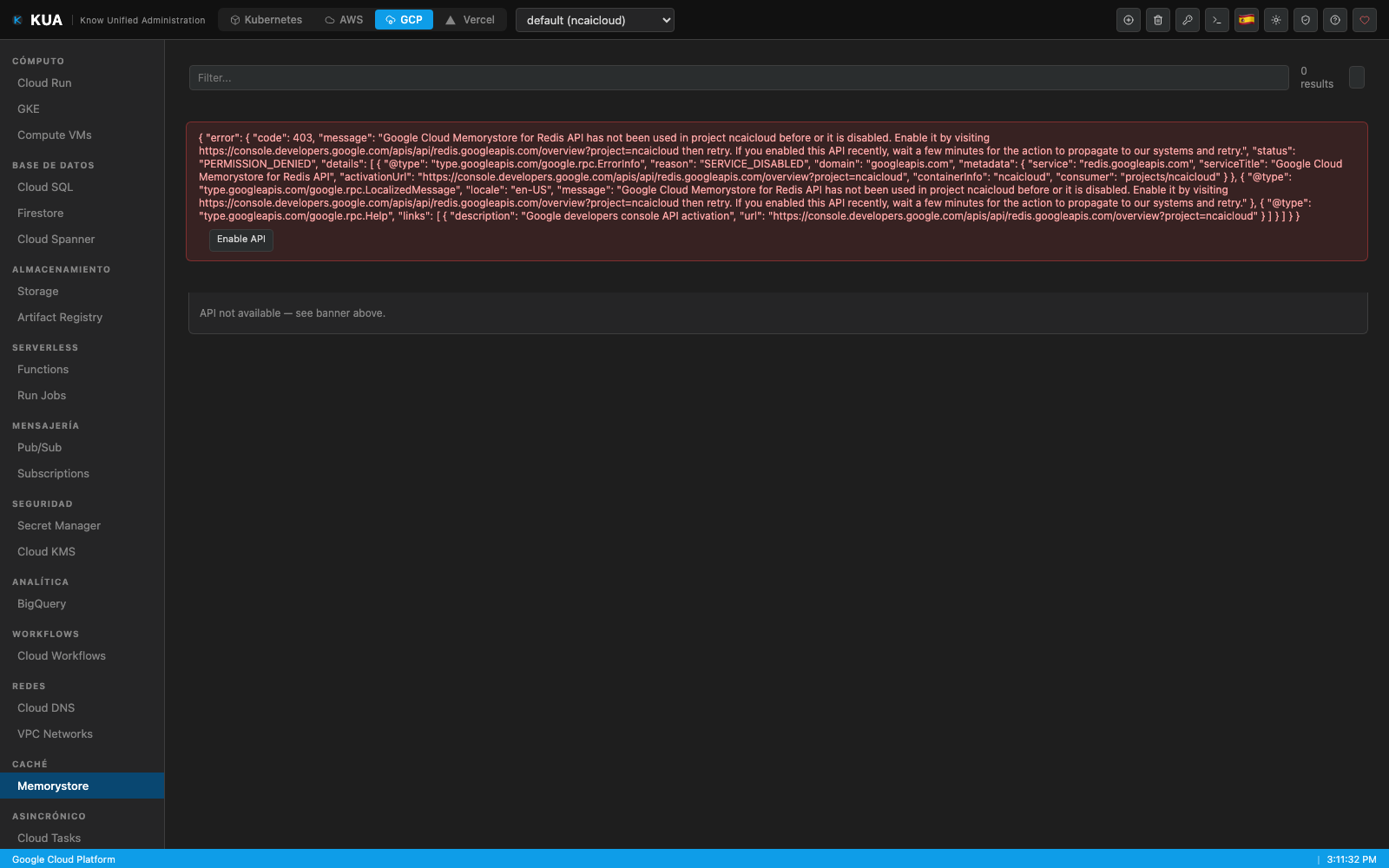Navigate to BigQuery

pos(82,604)
